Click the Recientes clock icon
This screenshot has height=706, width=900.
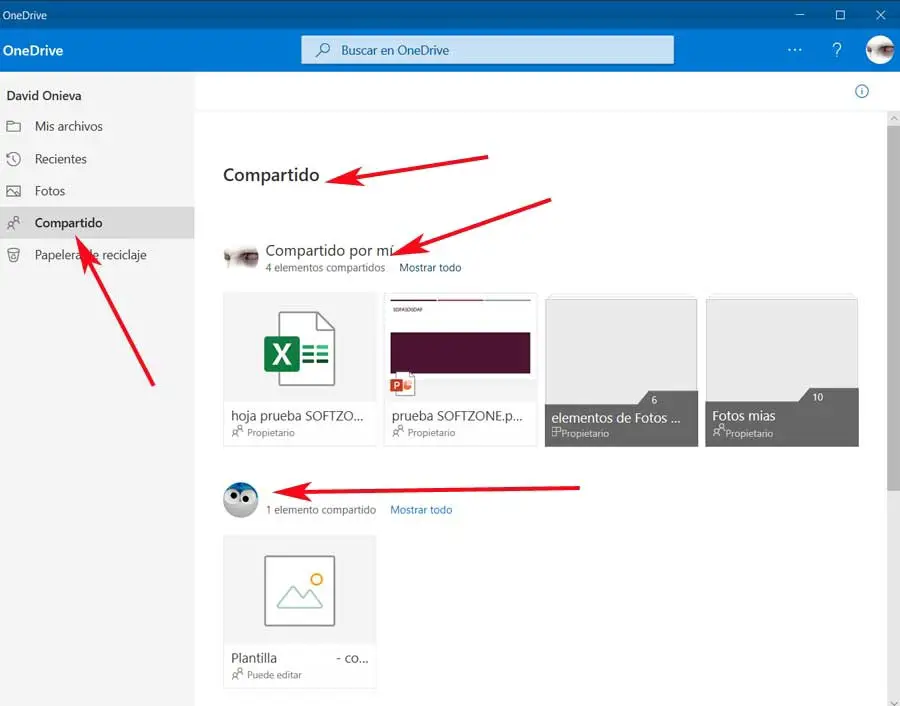[x=14, y=159]
